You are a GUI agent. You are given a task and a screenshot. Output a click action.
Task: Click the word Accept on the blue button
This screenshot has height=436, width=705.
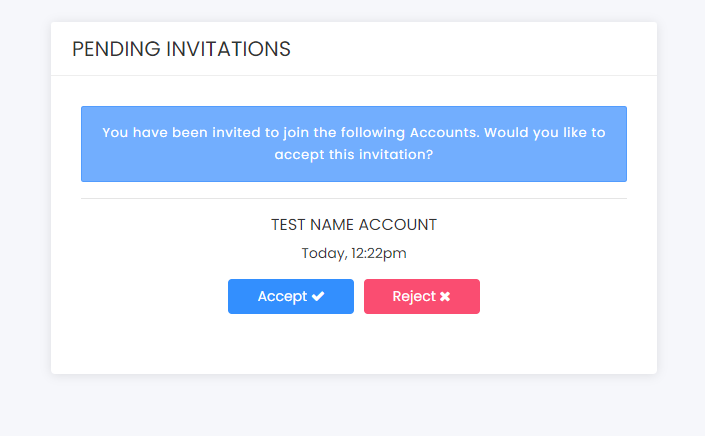(282, 297)
